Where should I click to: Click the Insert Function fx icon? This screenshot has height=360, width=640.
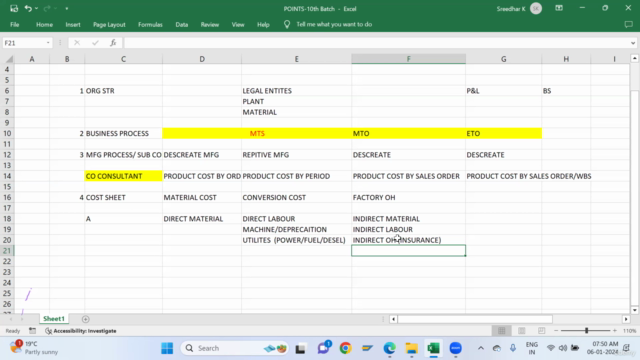pyautogui.click(x=113, y=43)
